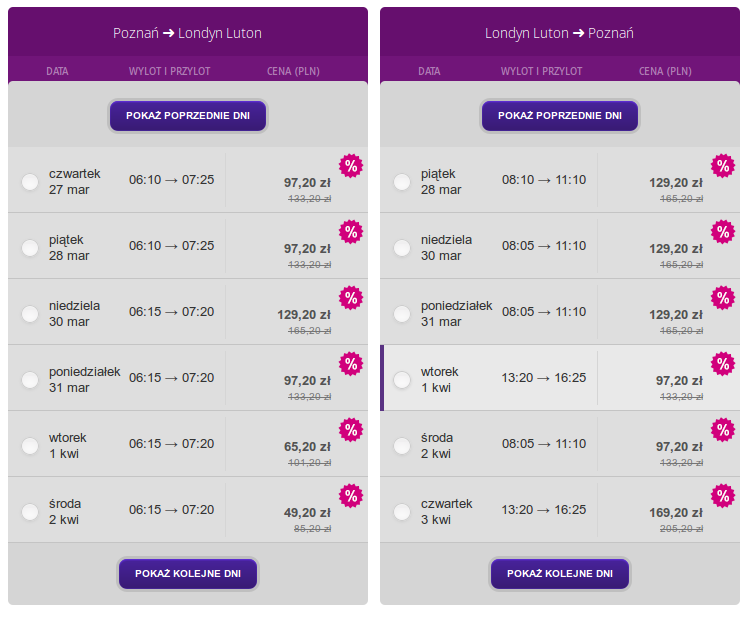748x621 pixels.
Task: Click the 49,20 zł price on środa 2 kwi
Action: (x=307, y=513)
